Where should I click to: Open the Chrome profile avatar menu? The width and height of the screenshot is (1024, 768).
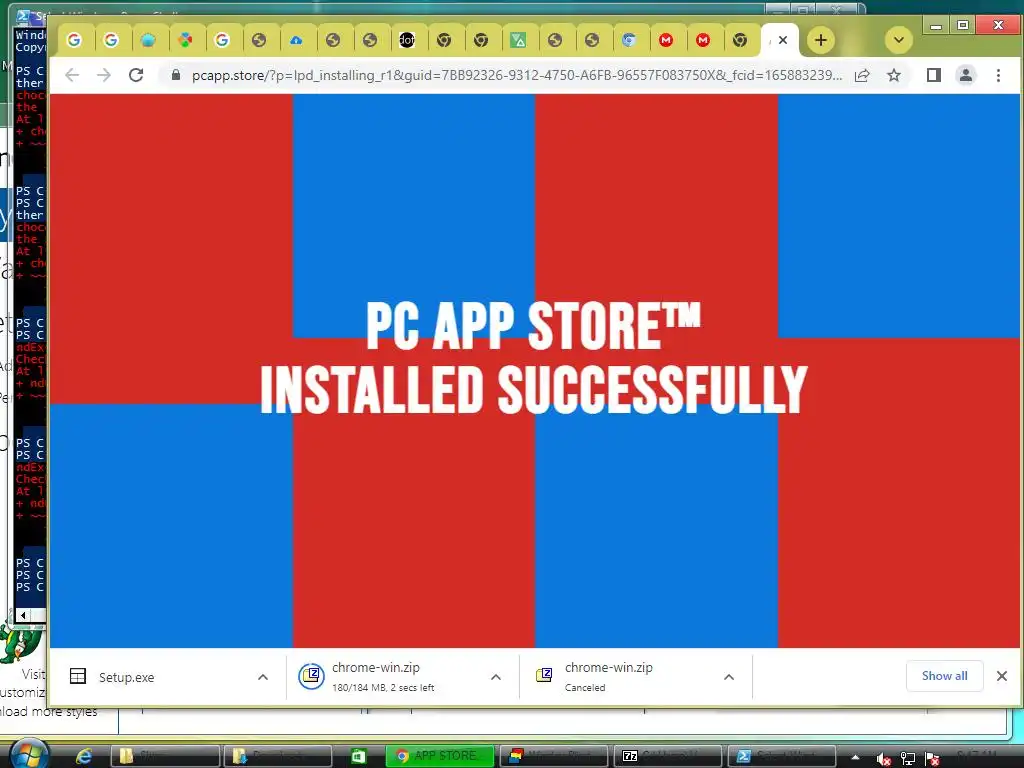point(966,76)
